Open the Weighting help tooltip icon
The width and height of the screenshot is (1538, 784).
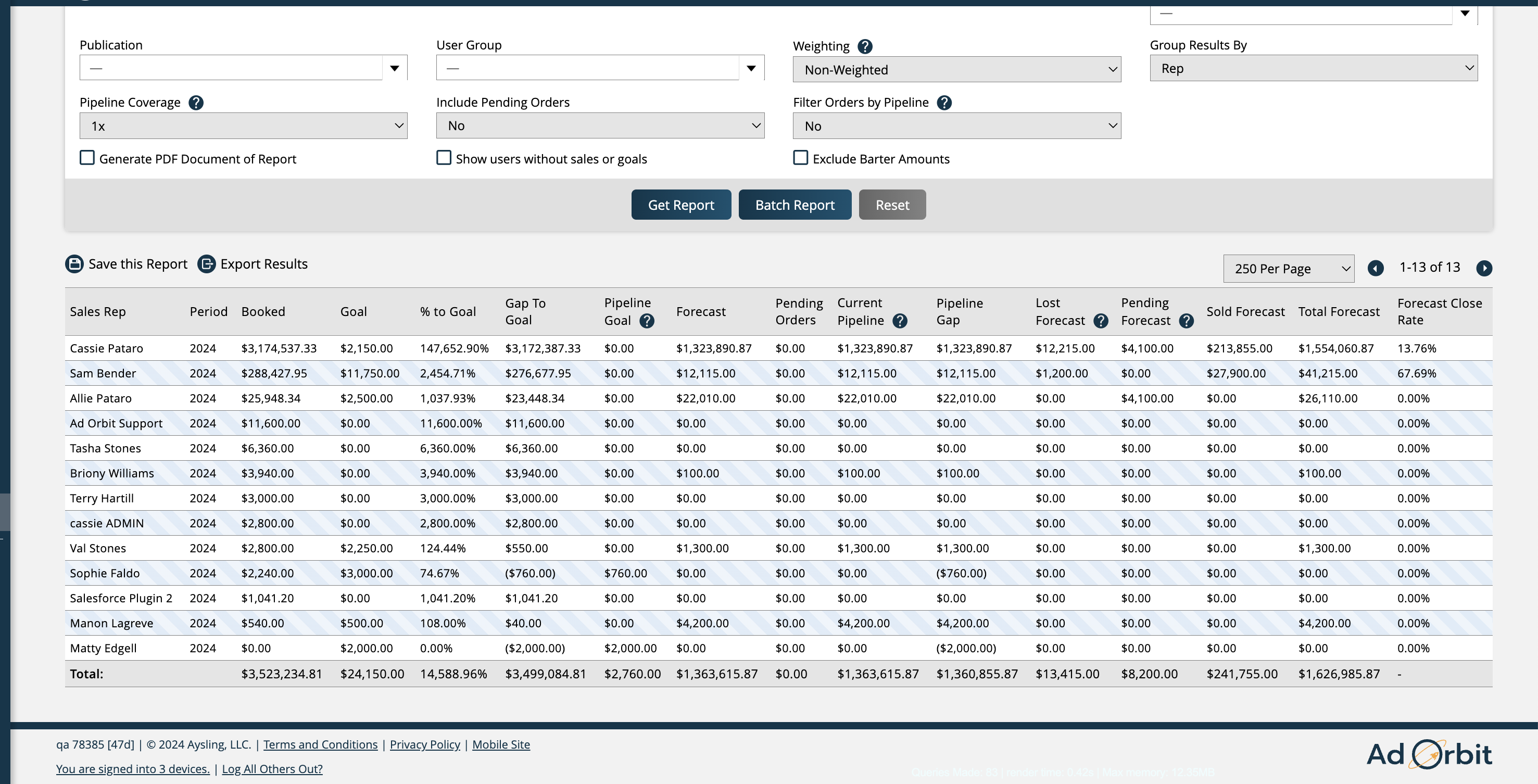click(x=864, y=46)
